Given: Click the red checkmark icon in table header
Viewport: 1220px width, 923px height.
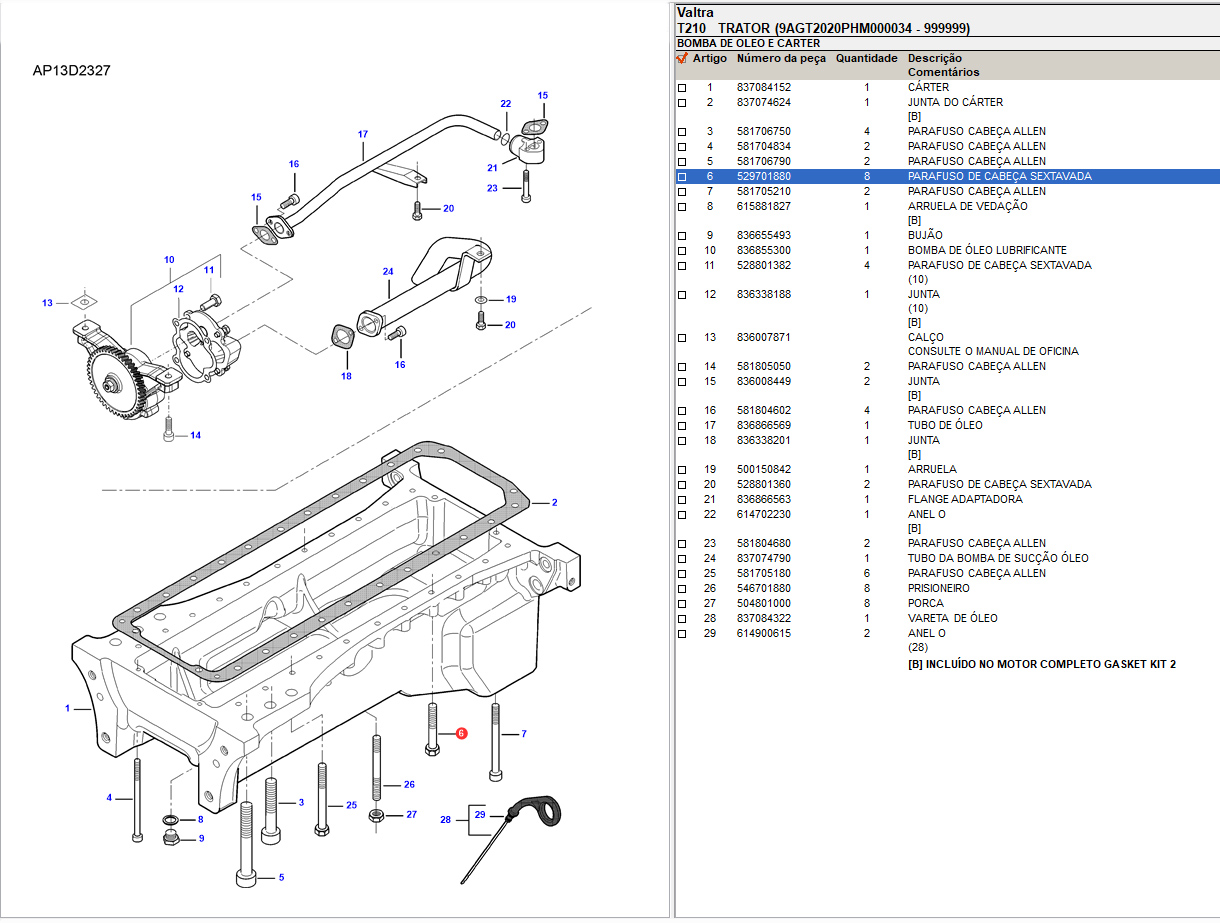Looking at the screenshot, I should 682,58.
